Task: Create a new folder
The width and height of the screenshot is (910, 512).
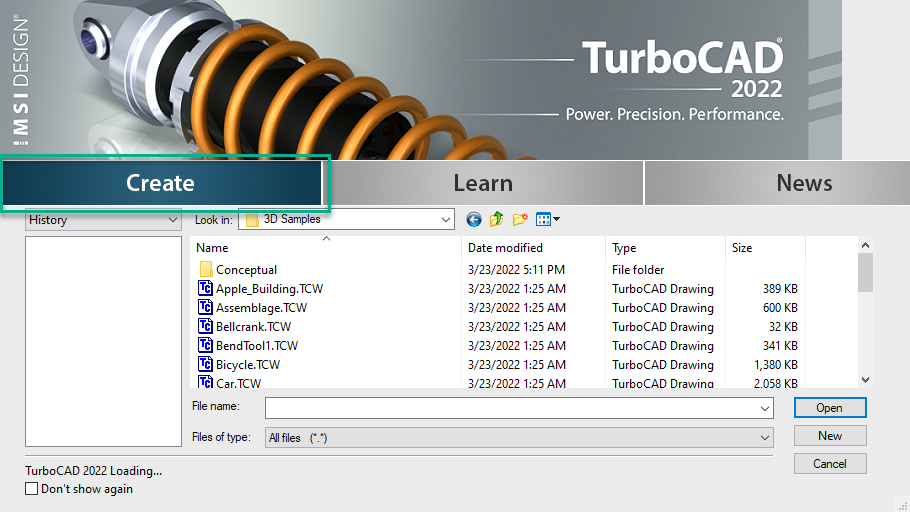Action: pos(519,219)
